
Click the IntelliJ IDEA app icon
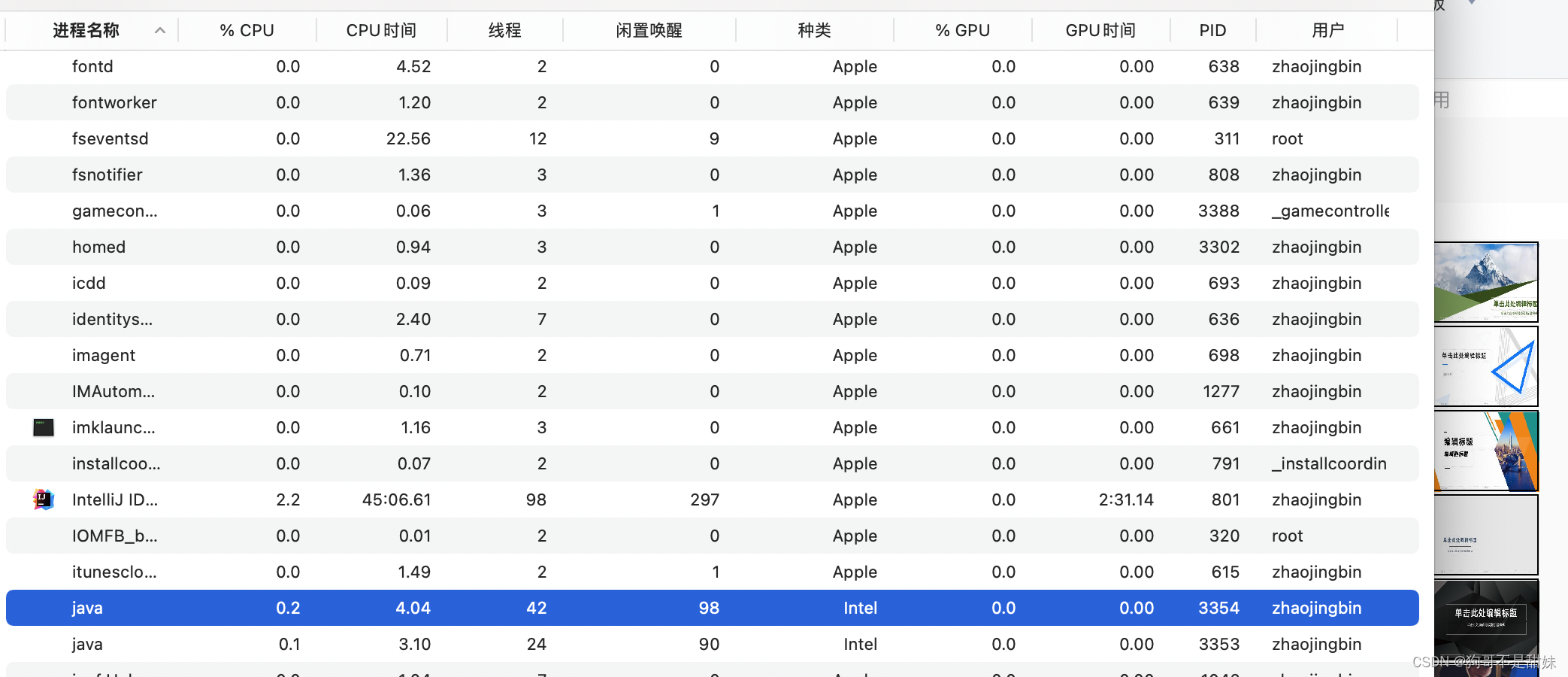44,499
